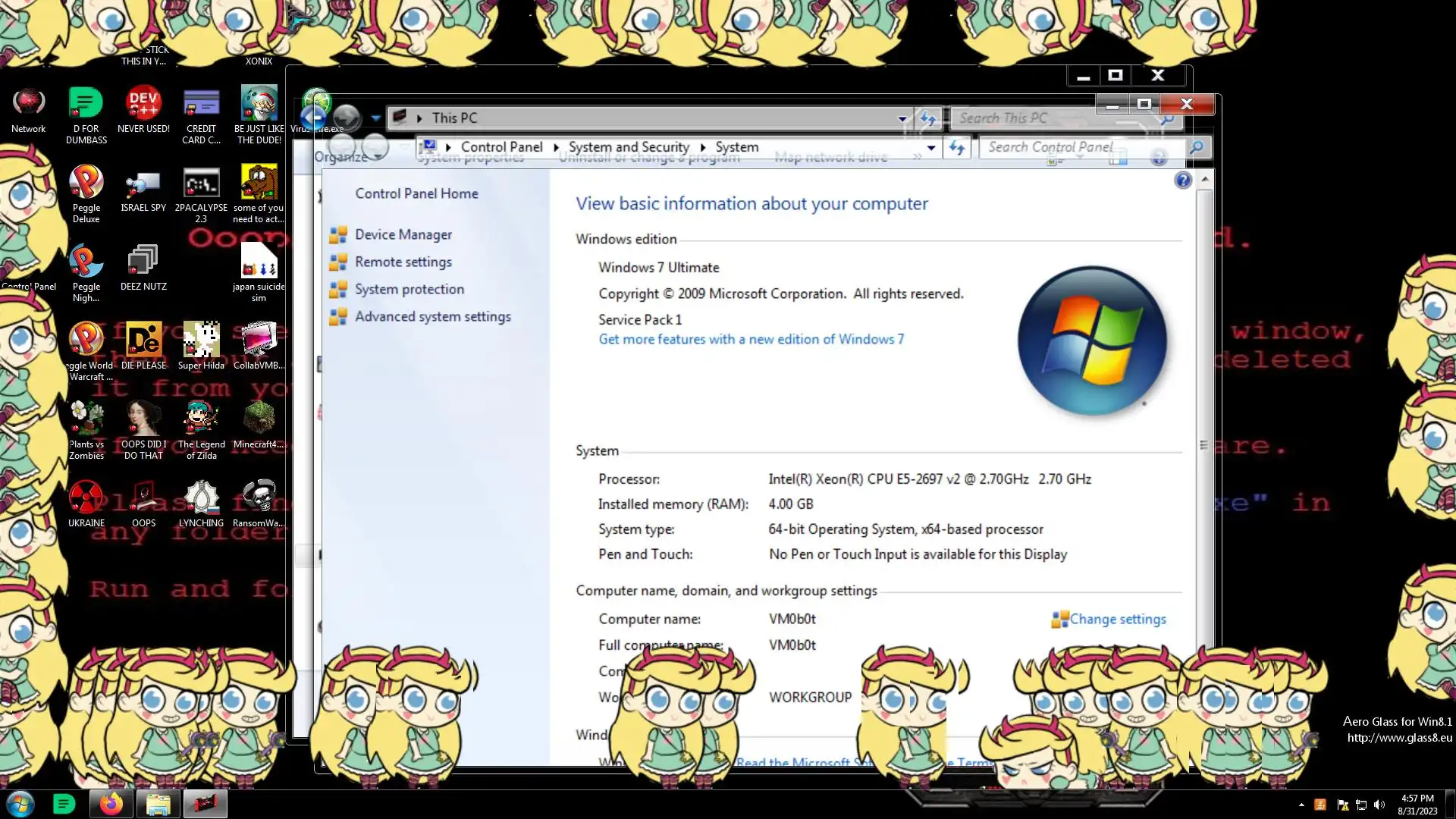Click Remote settings in the left pane
Screen dimensions: 1456x819
403,262
